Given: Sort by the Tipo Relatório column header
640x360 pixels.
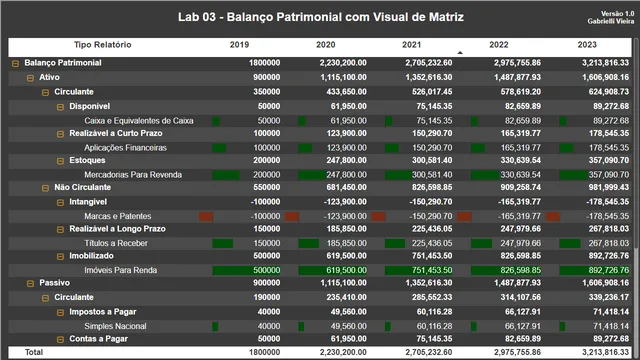Looking at the screenshot, I should pos(102,45).
